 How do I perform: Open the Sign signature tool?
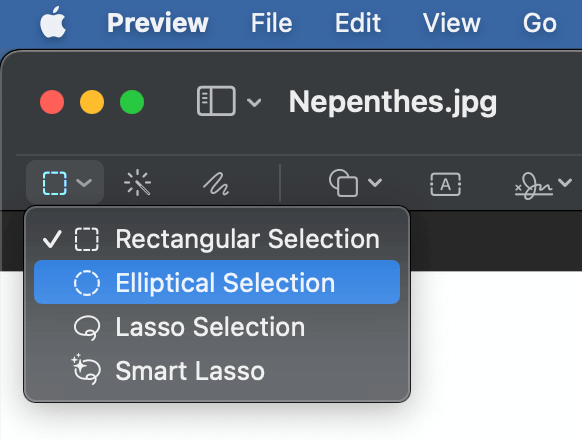point(533,185)
